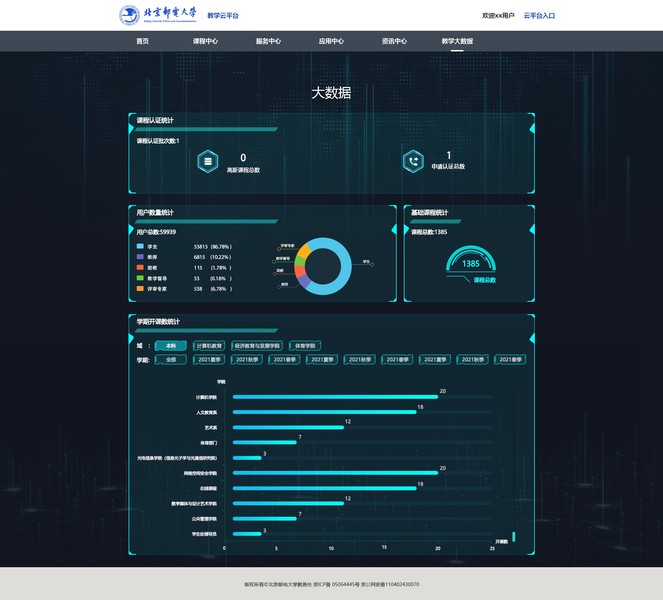Select the 经济教育与发展学院 domain filter
This screenshot has width=663, height=600.
click(257, 346)
